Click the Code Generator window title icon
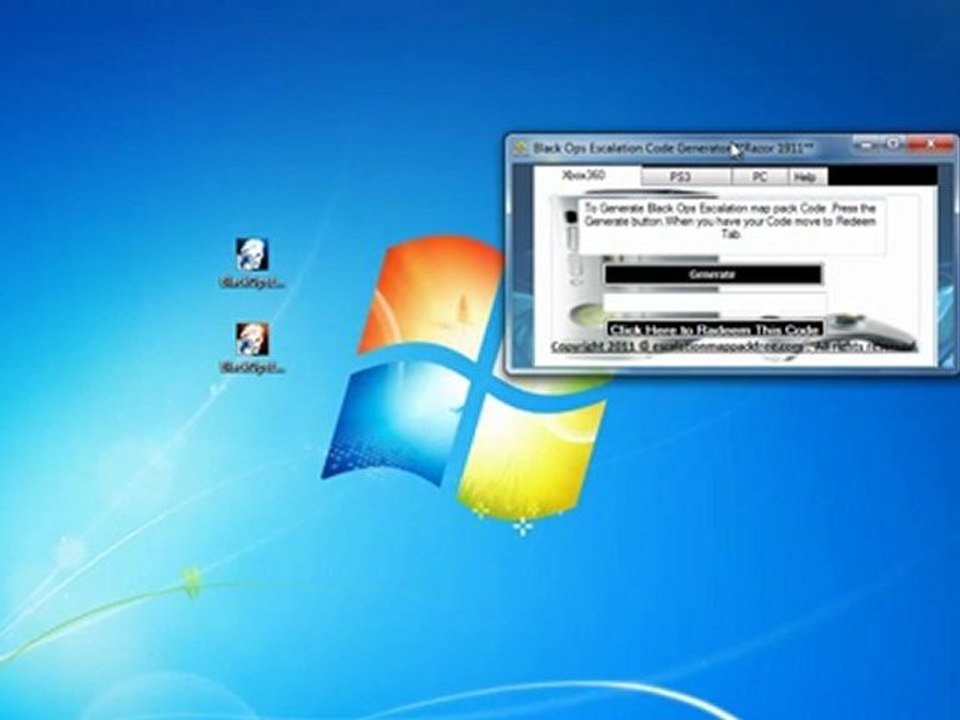Image resolution: width=960 pixels, height=720 pixels. 521,148
